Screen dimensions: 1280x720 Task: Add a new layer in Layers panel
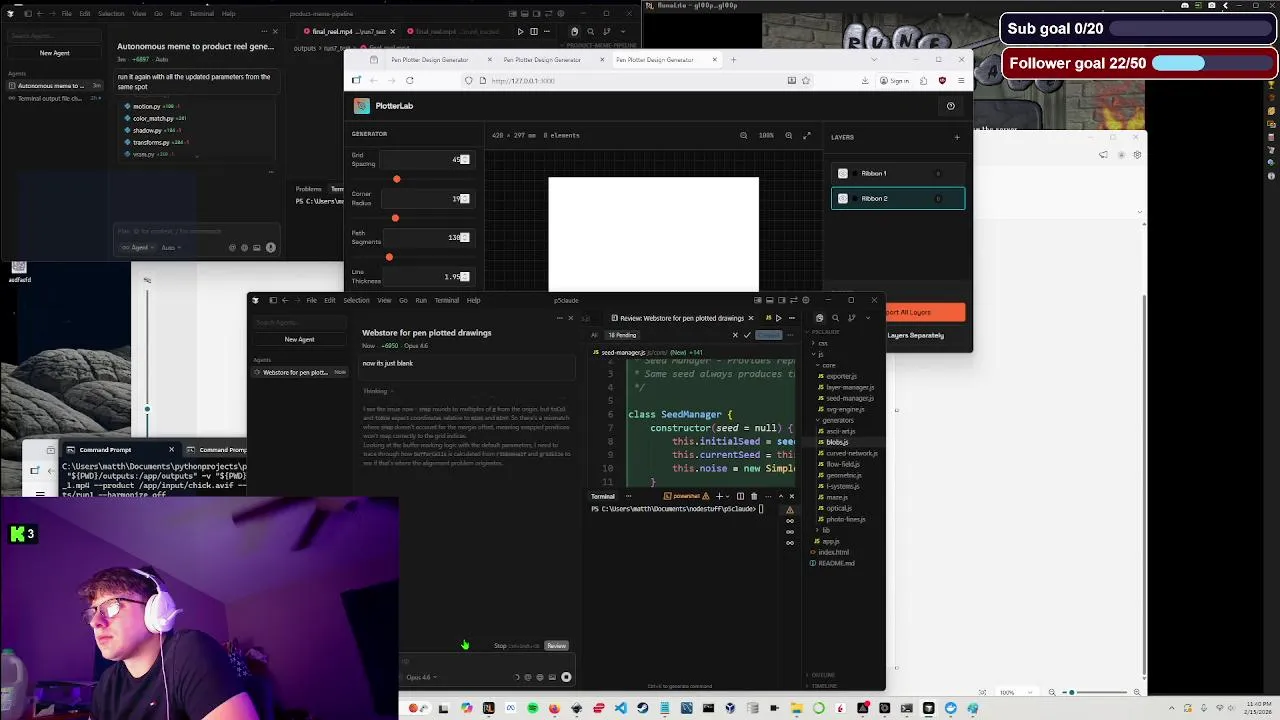pos(957,137)
